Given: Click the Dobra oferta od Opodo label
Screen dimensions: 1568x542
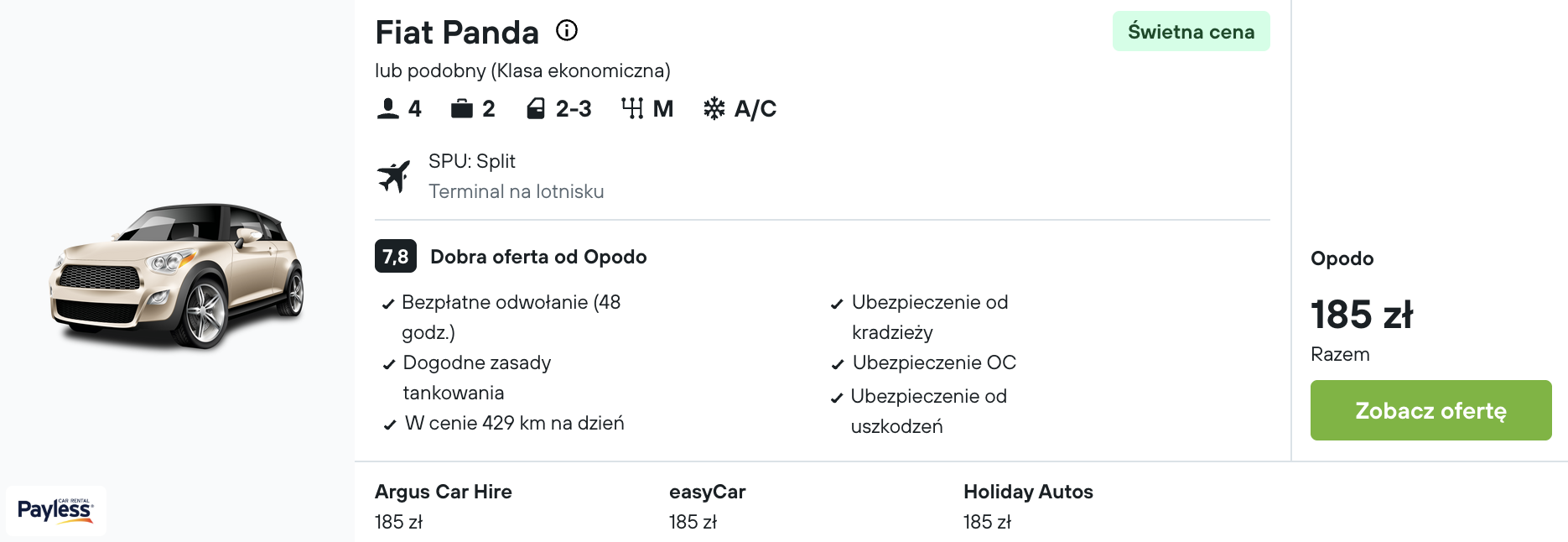Looking at the screenshot, I should pos(538,257).
